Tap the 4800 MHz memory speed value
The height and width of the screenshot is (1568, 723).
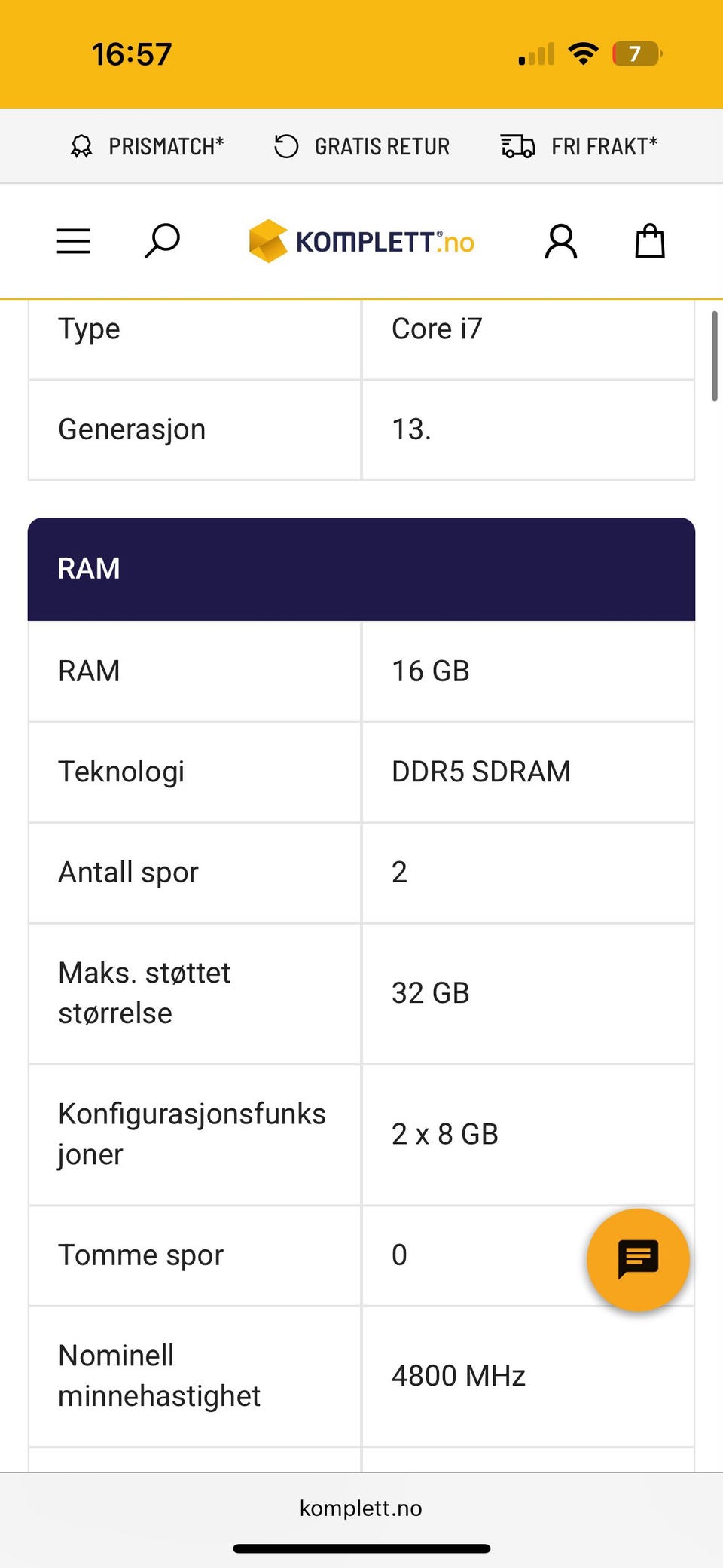(x=459, y=1376)
